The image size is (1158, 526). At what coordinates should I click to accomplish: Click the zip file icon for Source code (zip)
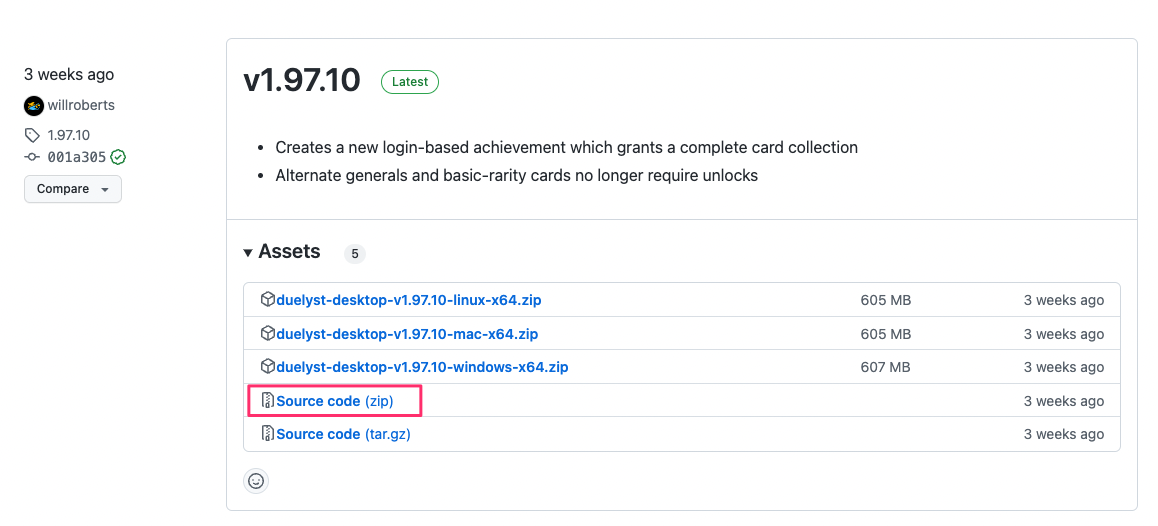(x=268, y=400)
